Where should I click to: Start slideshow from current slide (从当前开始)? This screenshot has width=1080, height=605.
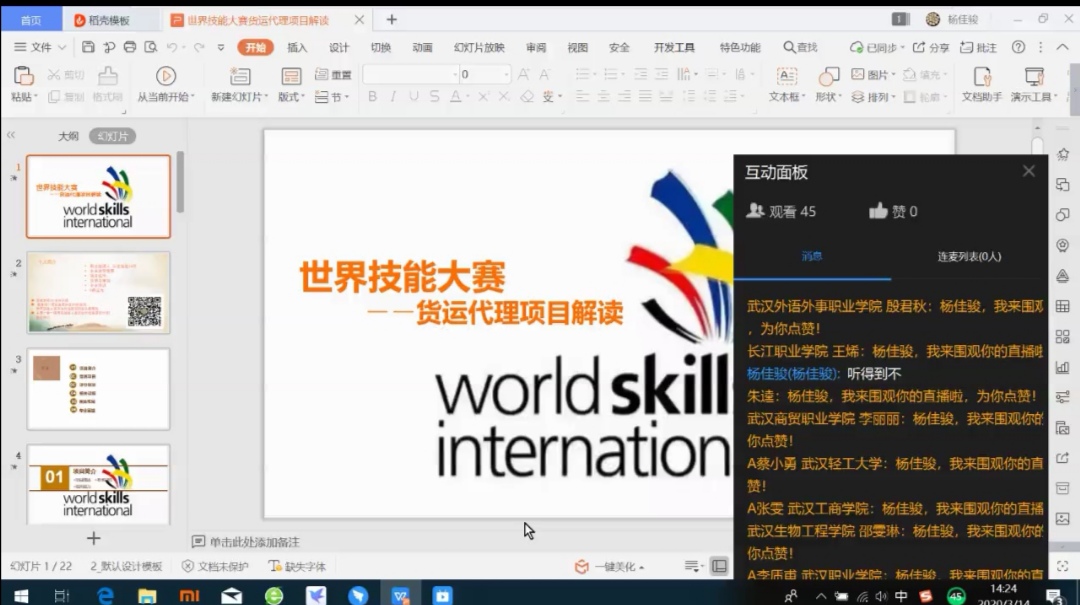pos(166,77)
